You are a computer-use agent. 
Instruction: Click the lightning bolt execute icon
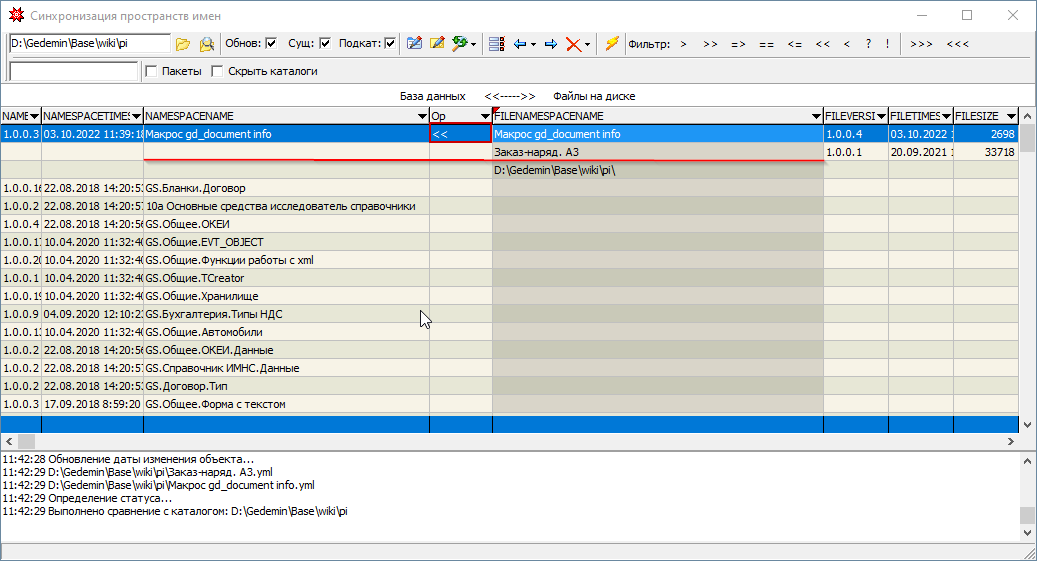click(612, 44)
